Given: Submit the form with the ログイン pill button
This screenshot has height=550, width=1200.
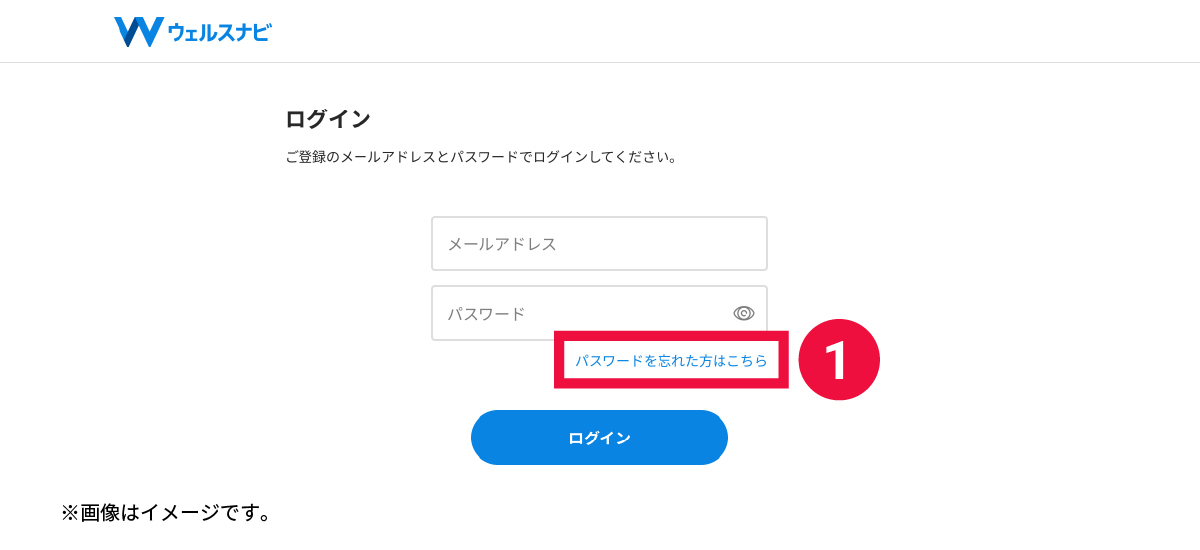Looking at the screenshot, I should click(x=599, y=438).
